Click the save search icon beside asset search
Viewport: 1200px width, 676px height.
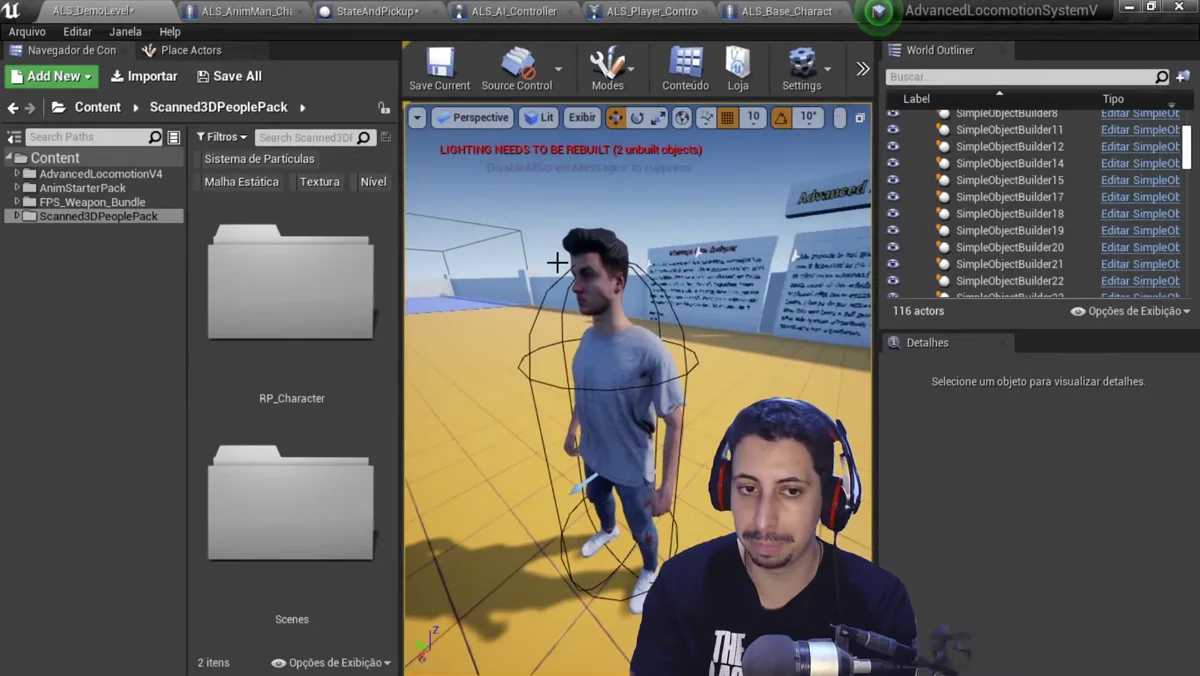[x=386, y=137]
